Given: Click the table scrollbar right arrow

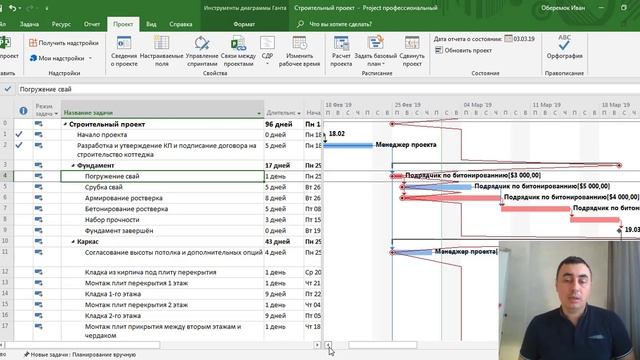Looking at the screenshot, I should [317, 345].
